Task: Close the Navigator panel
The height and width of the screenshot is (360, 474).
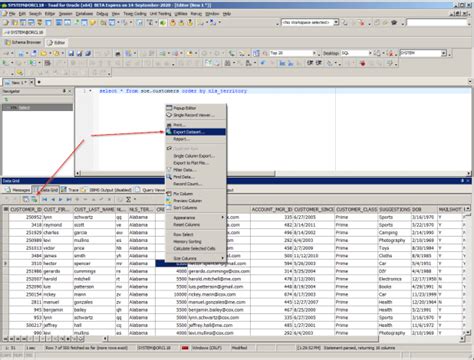Action: [70, 91]
